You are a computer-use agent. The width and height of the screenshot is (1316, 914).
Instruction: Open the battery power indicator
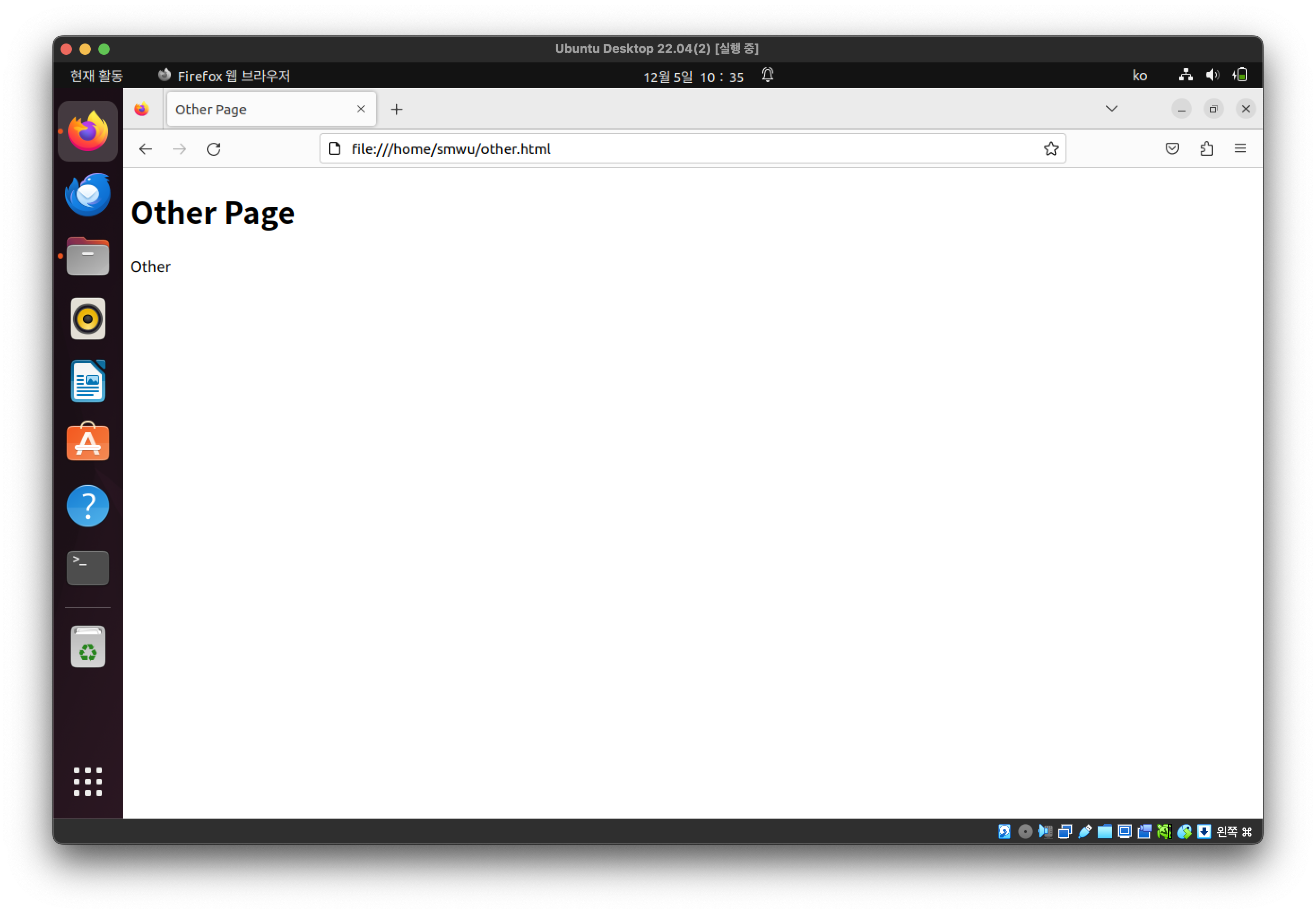(1240, 75)
